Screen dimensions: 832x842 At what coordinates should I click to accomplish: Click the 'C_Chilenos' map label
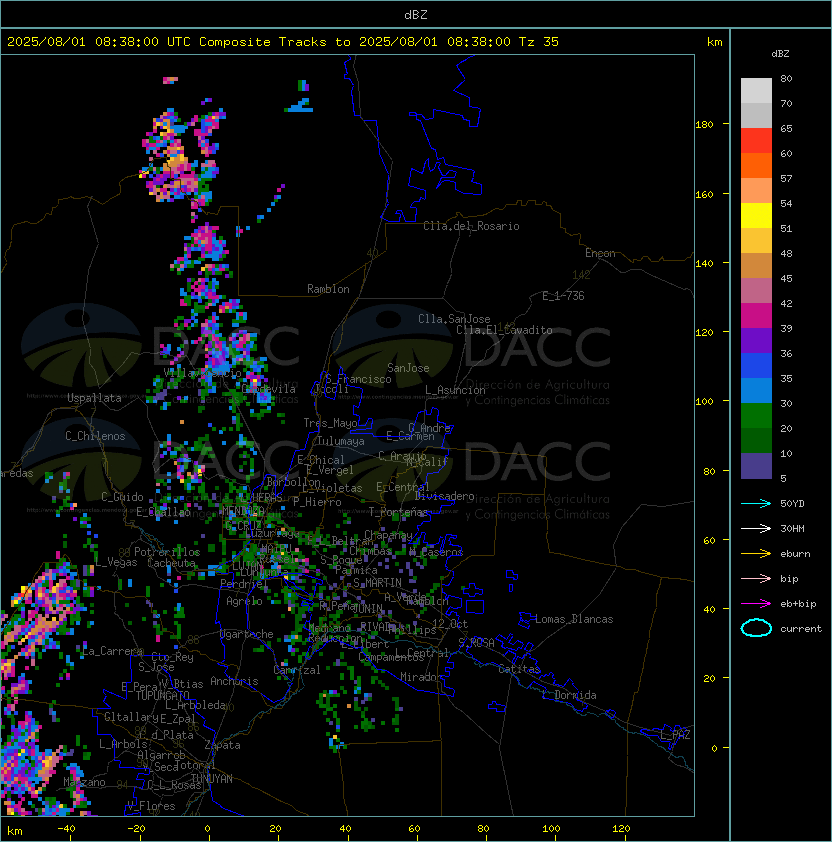(x=95, y=436)
